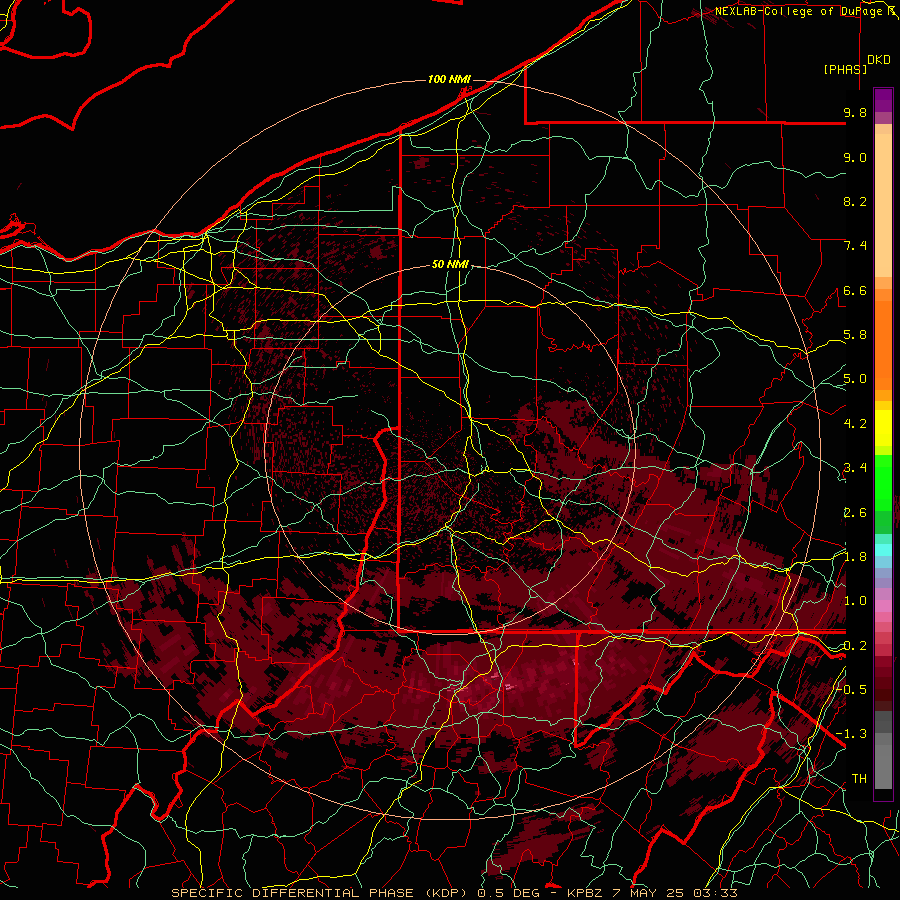Click the purple top segment of color bar
Image resolution: width=900 pixels, height=900 pixels.
coord(883,100)
